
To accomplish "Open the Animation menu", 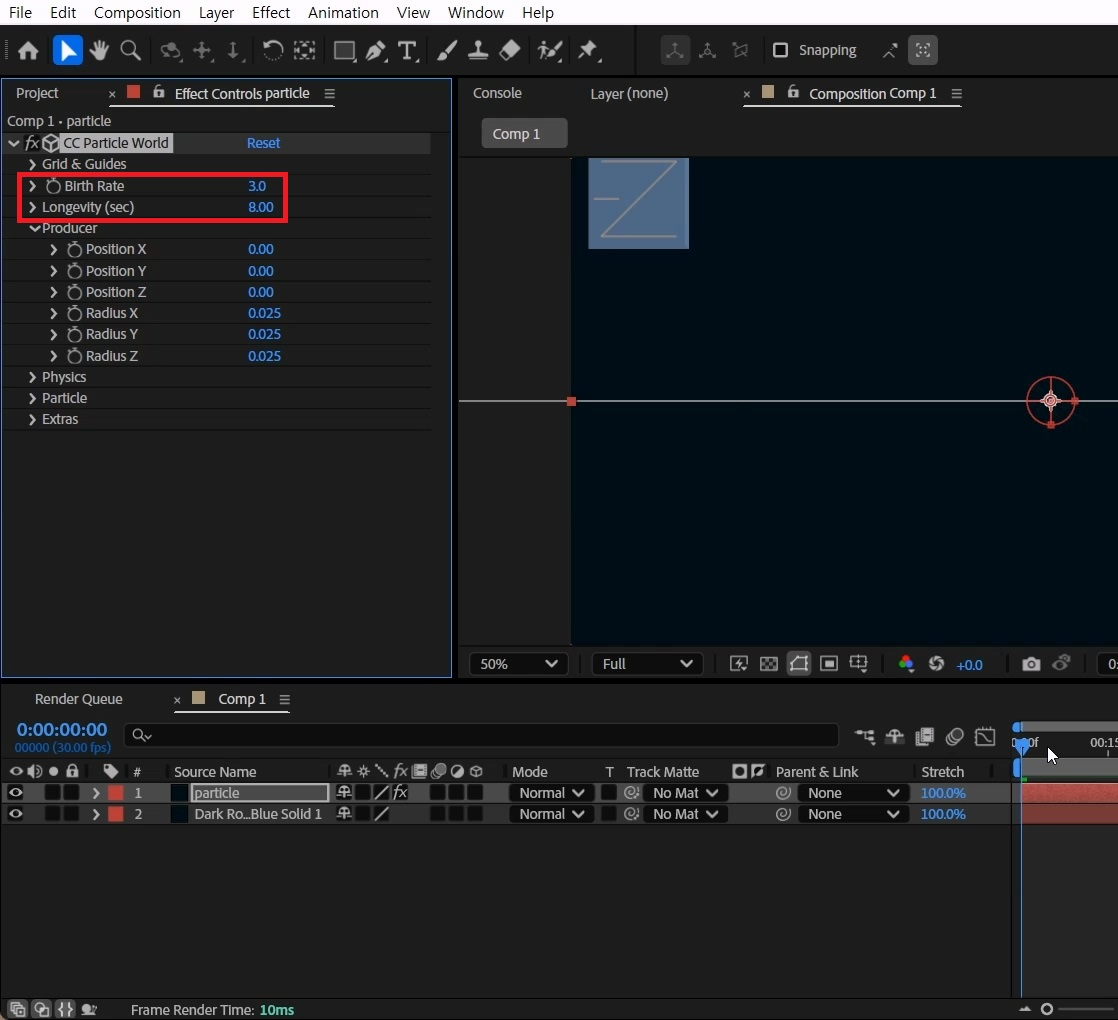I will pyautogui.click(x=343, y=13).
